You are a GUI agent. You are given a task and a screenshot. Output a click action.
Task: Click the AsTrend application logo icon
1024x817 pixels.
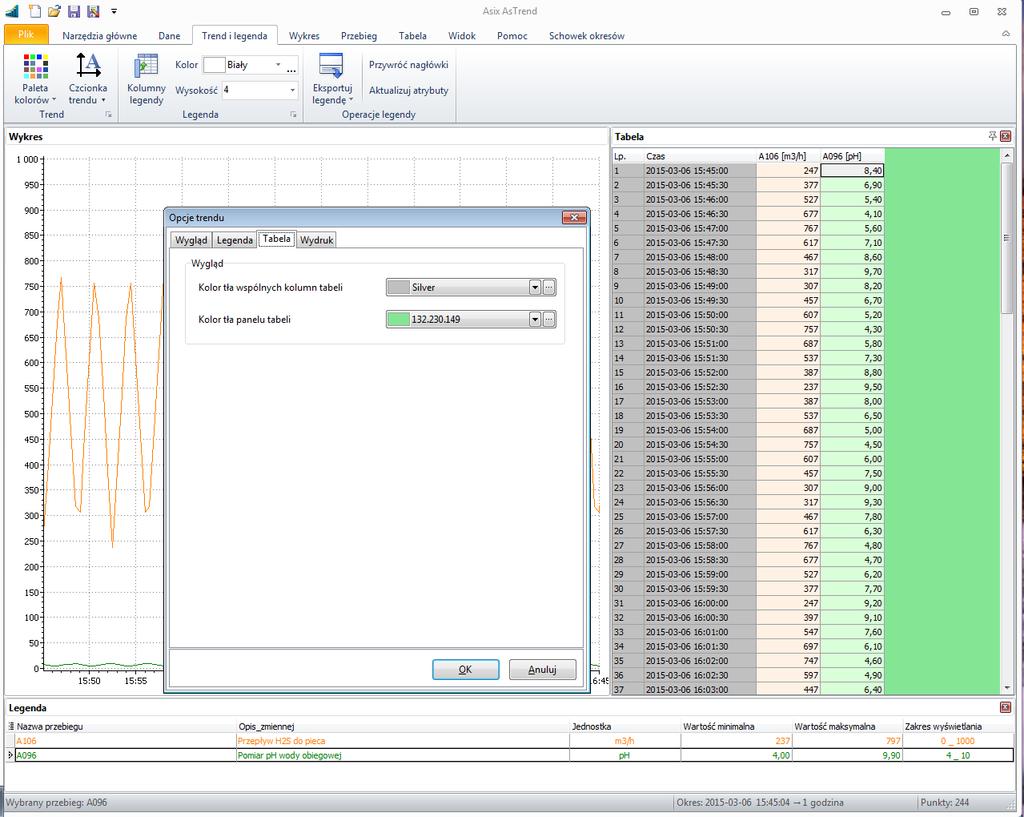(12, 10)
